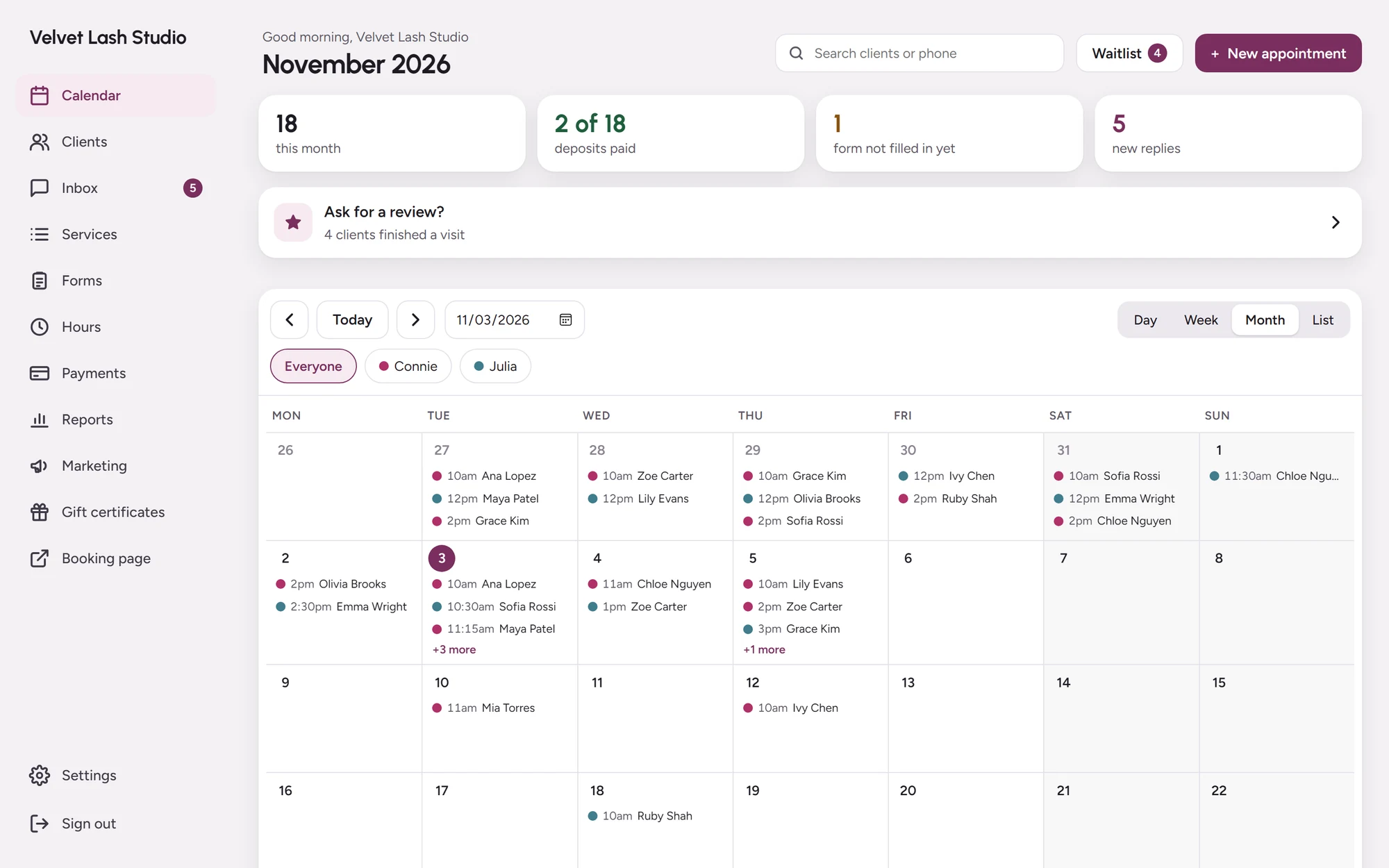1389x868 pixels.
Task: Click the Today button
Action: pyautogui.click(x=352, y=319)
